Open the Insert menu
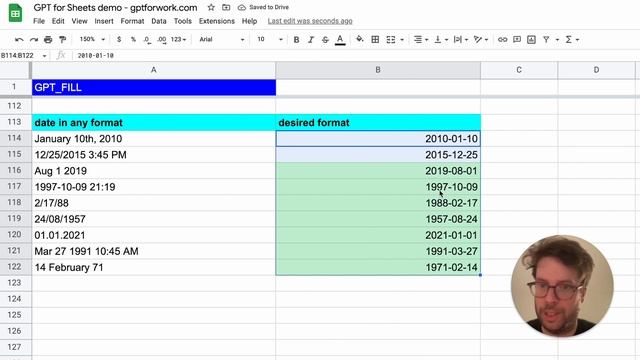 [104, 21]
